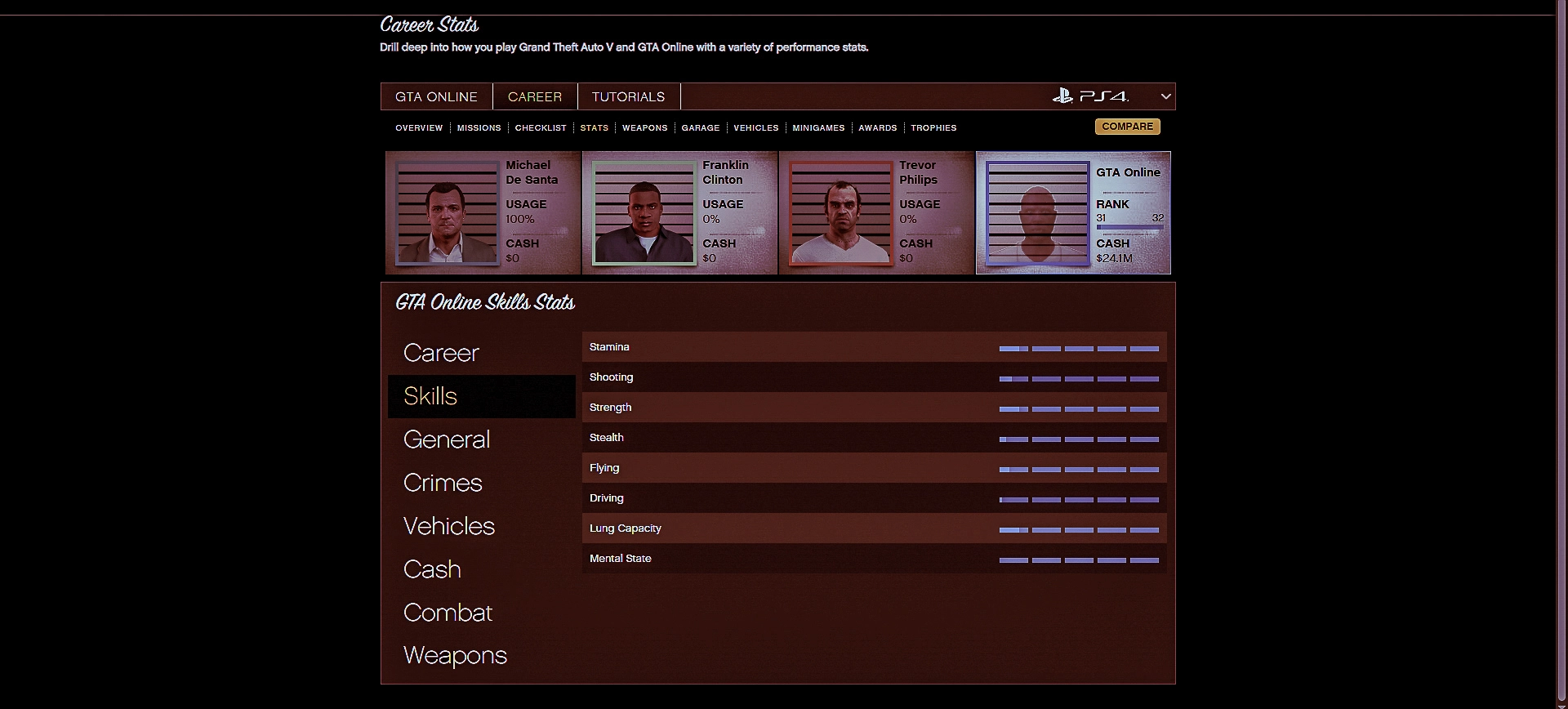
Task: Click the PlayStation PS4 logo icon
Action: (1091, 96)
